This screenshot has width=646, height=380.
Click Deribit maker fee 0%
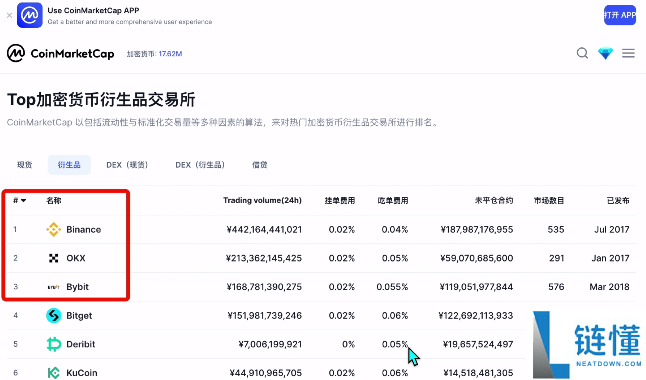point(349,344)
